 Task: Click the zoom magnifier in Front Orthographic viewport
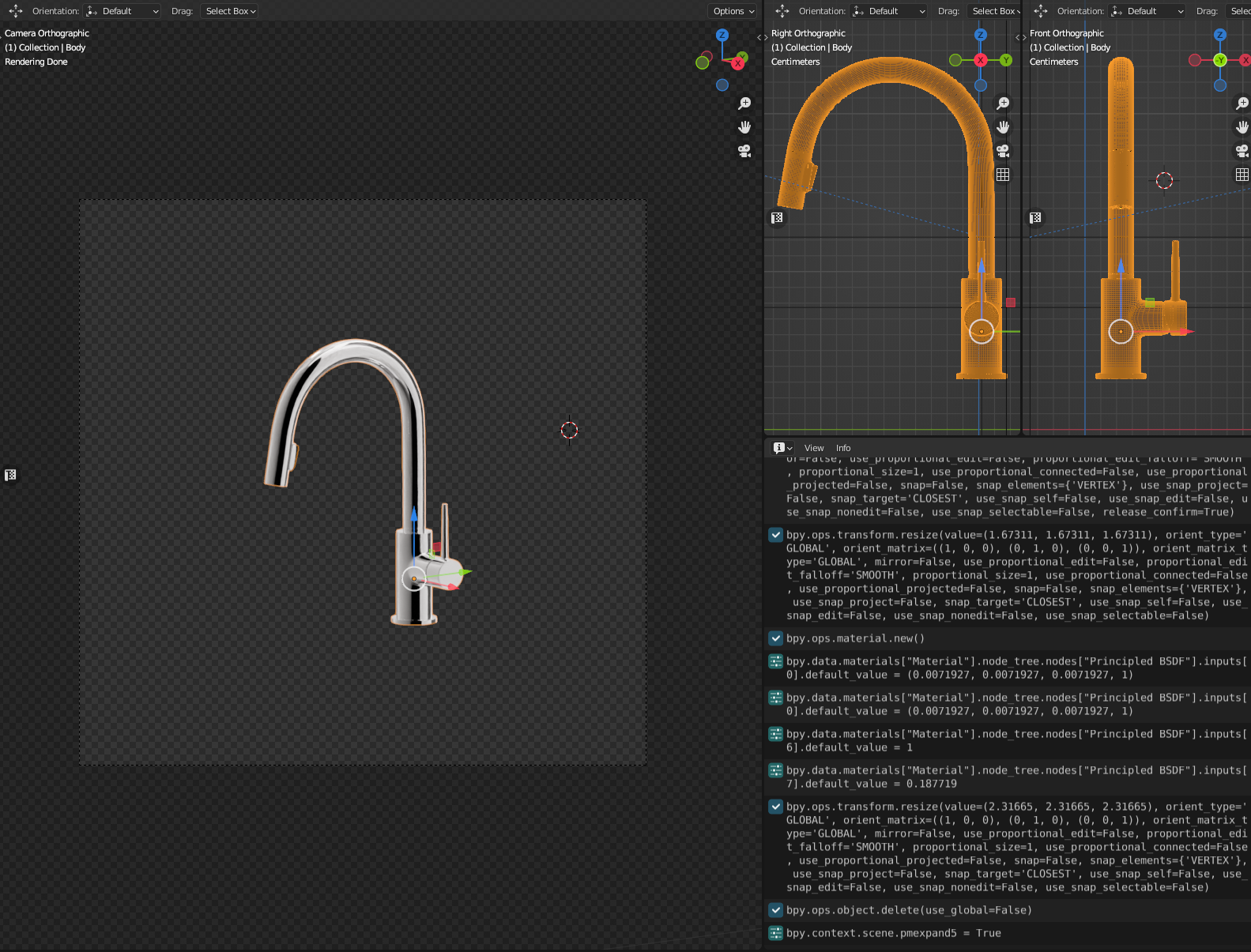click(1242, 103)
